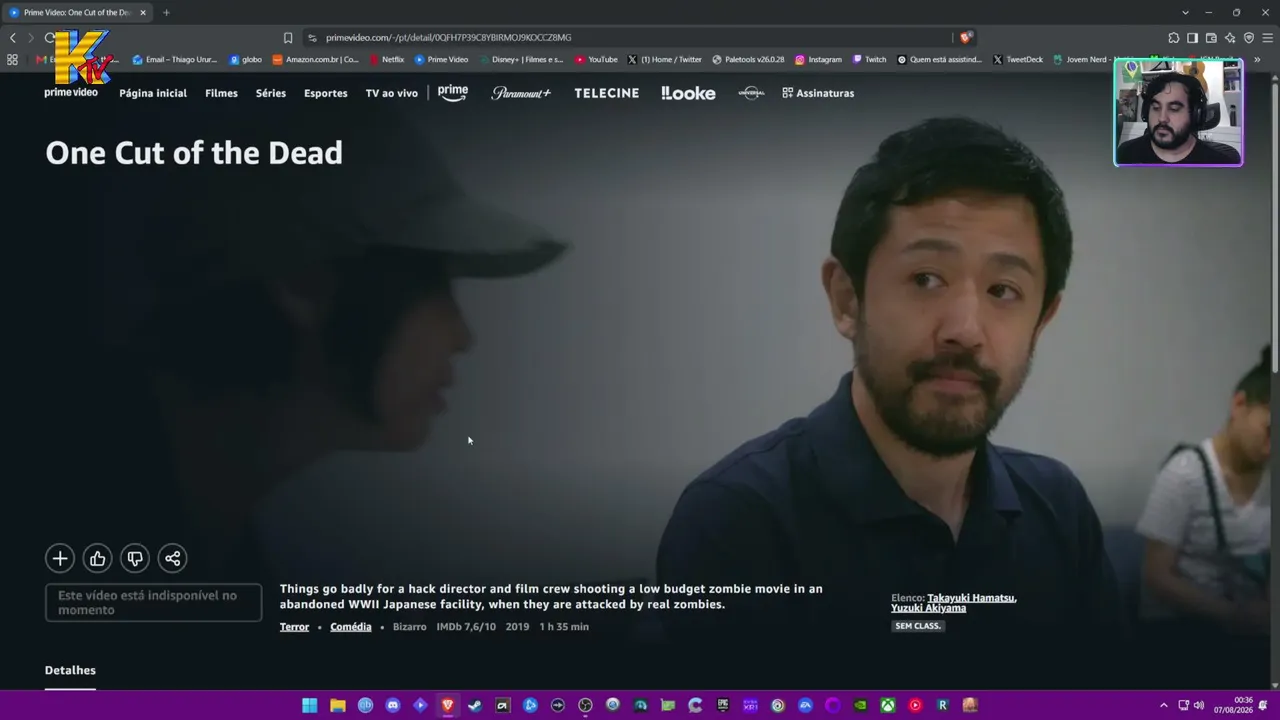This screenshot has width=1280, height=720.
Task: Open the Xbox app from the taskbar
Action: point(887,705)
